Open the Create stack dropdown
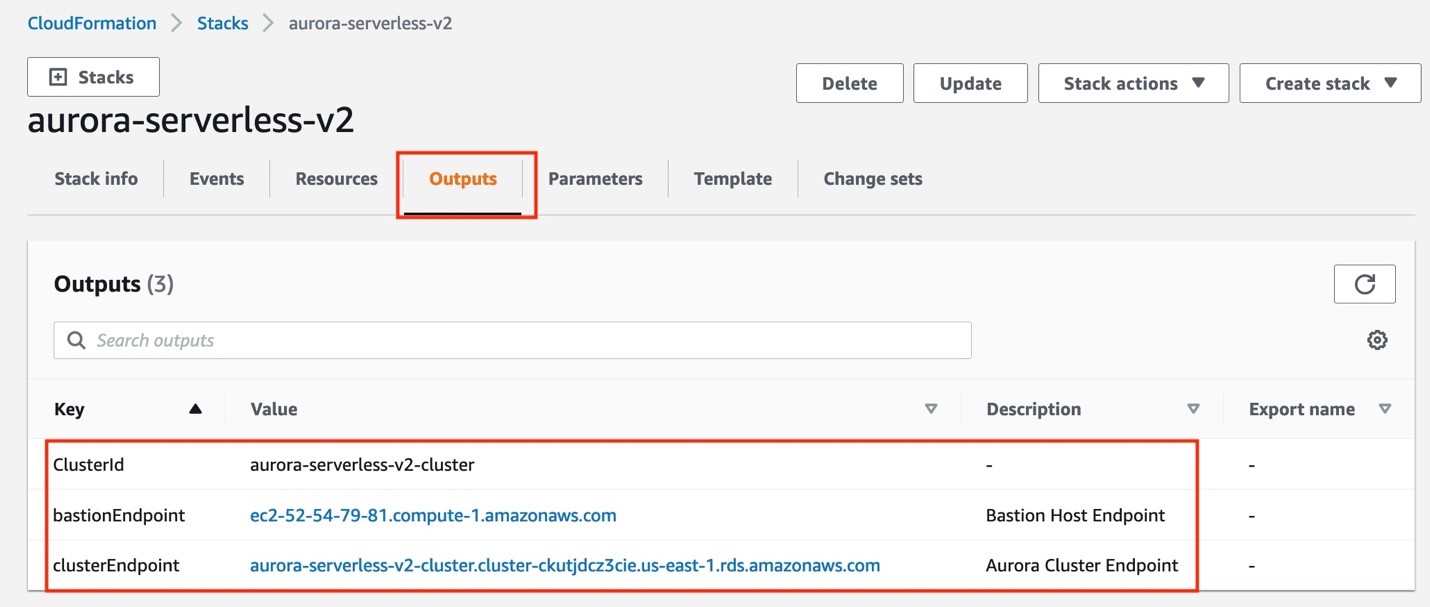Image resolution: width=1430 pixels, height=607 pixels. [1329, 83]
